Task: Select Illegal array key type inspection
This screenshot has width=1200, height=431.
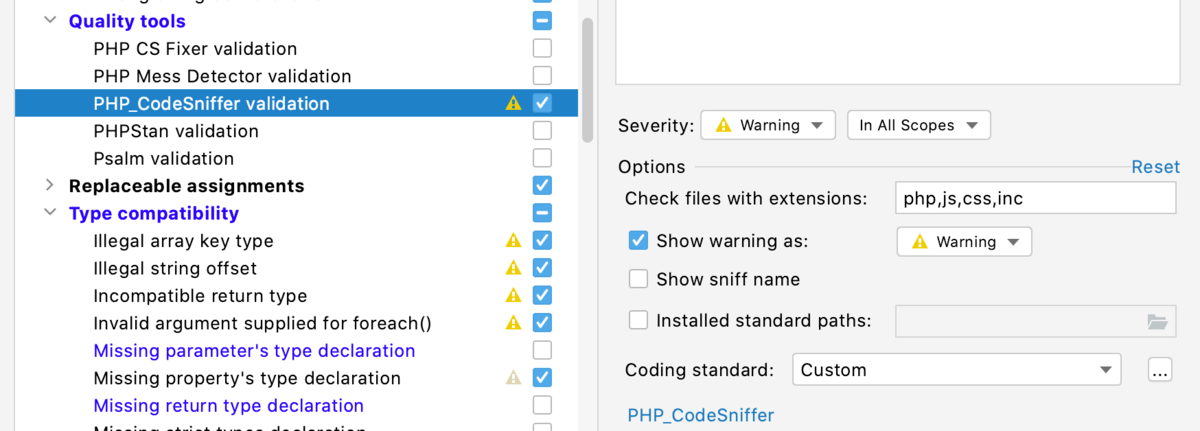Action: tap(183, 241)
